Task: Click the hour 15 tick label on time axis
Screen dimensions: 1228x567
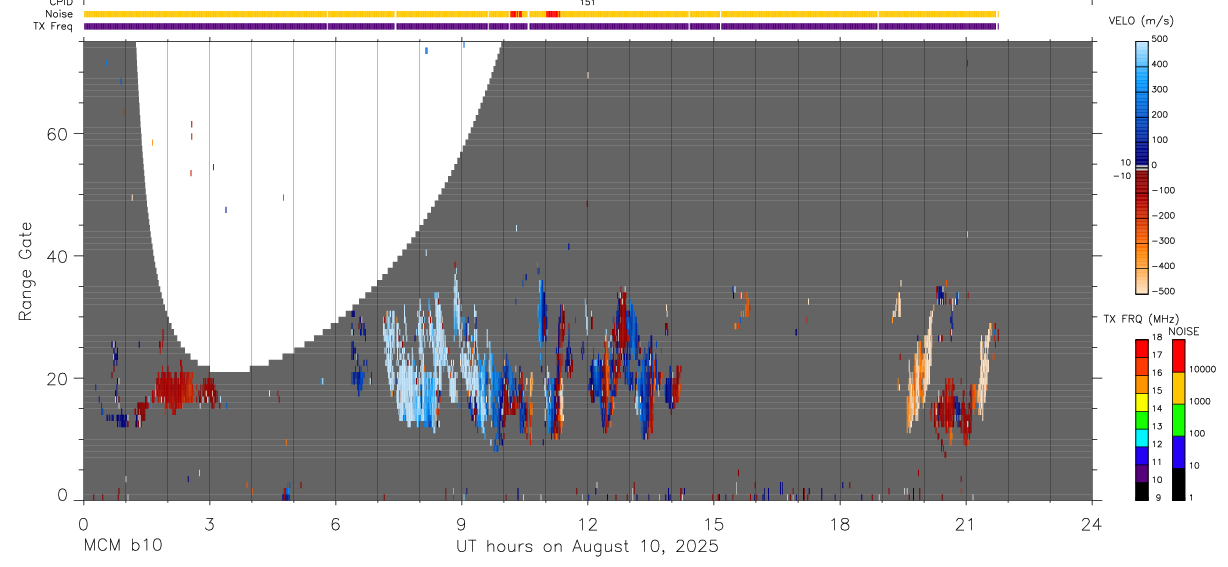Action: (x=714, y=523)
